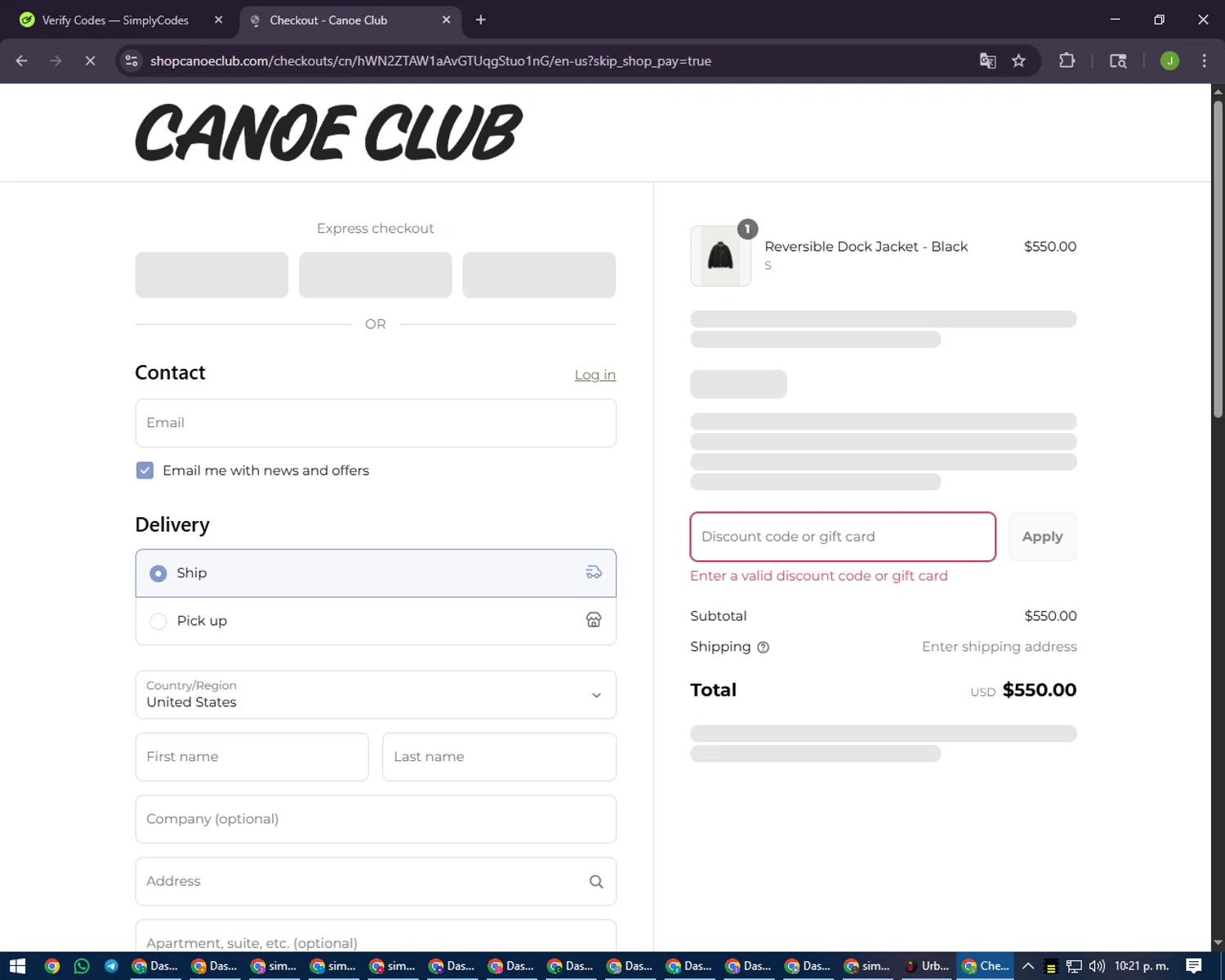1225x980 pixels.
Task: Focus the Address field
Action: click(x=376, y=881)
